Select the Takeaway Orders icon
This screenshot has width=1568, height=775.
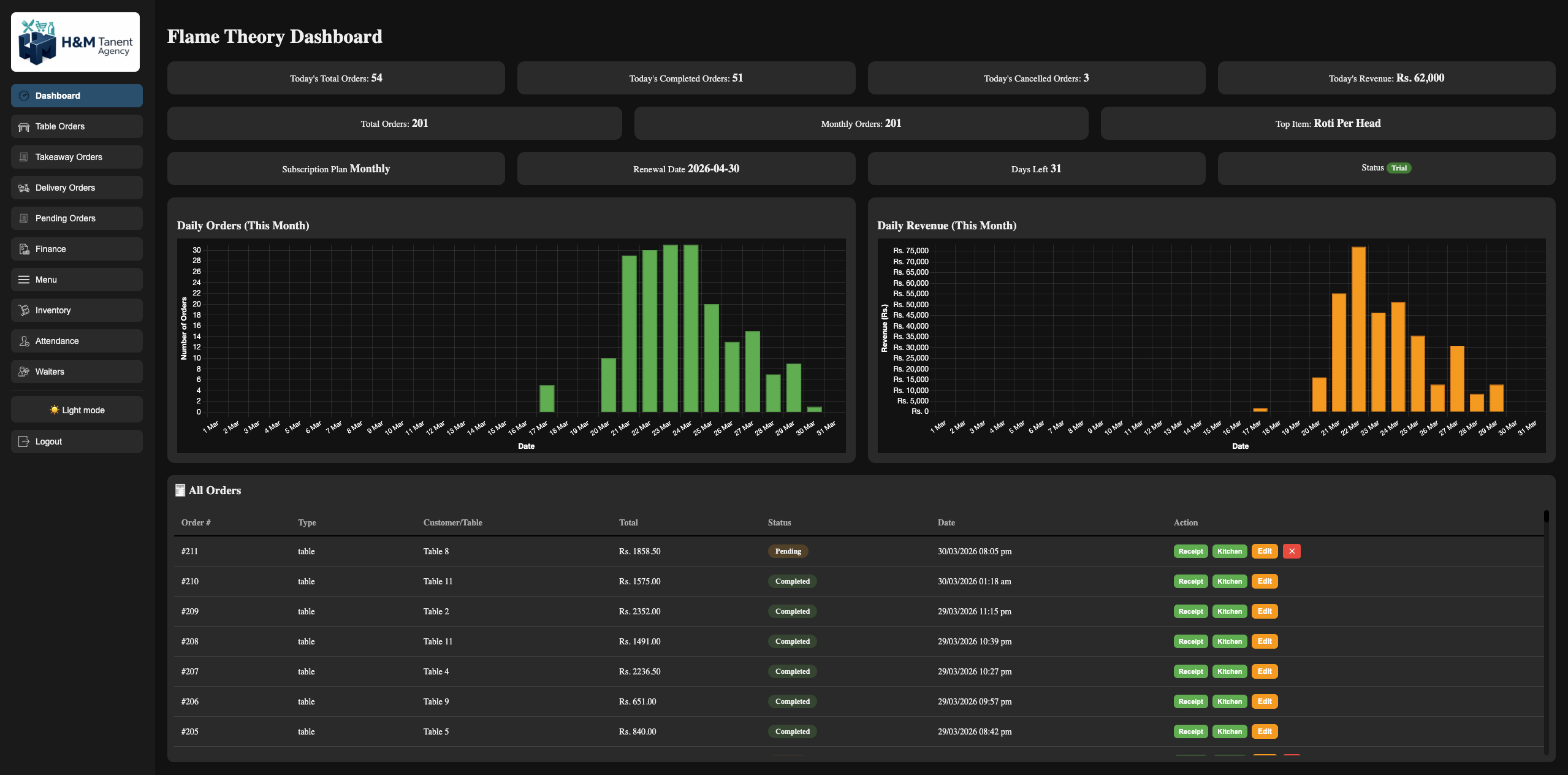tap(23, 156)
